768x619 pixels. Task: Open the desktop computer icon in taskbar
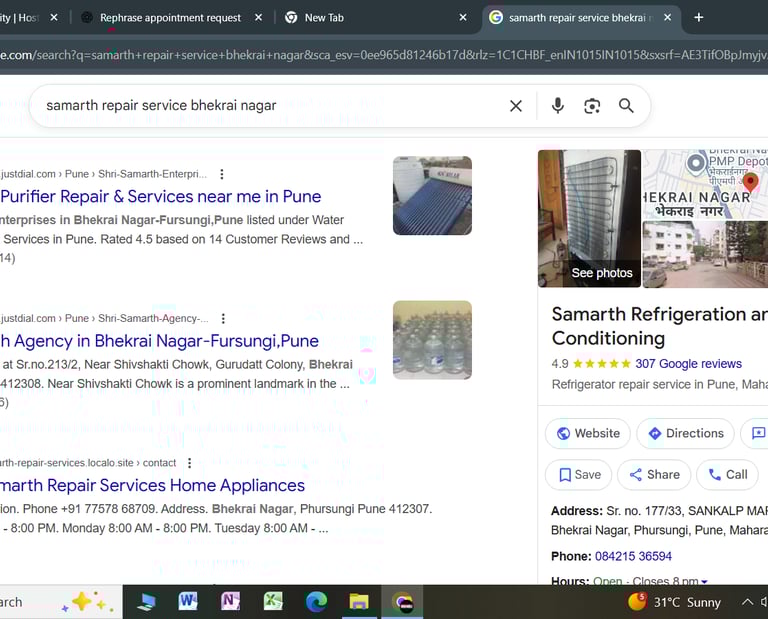point(146,601)
